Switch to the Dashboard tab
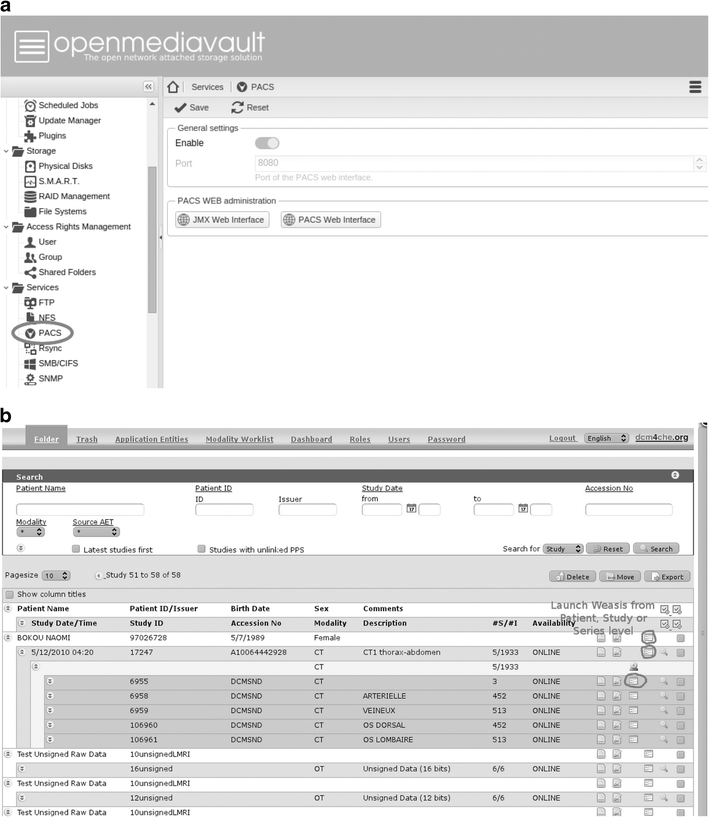Screen dimensions: 709x817 click(x=312, y=439)
